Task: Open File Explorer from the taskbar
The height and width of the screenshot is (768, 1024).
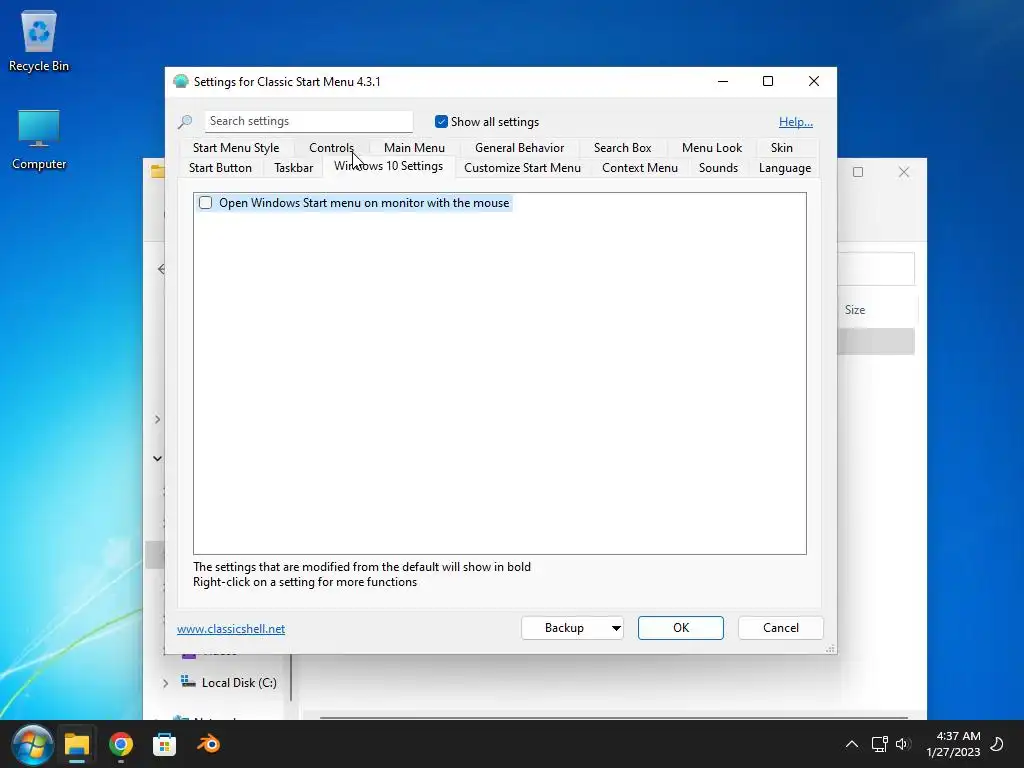Action: [x=76, y=744]
